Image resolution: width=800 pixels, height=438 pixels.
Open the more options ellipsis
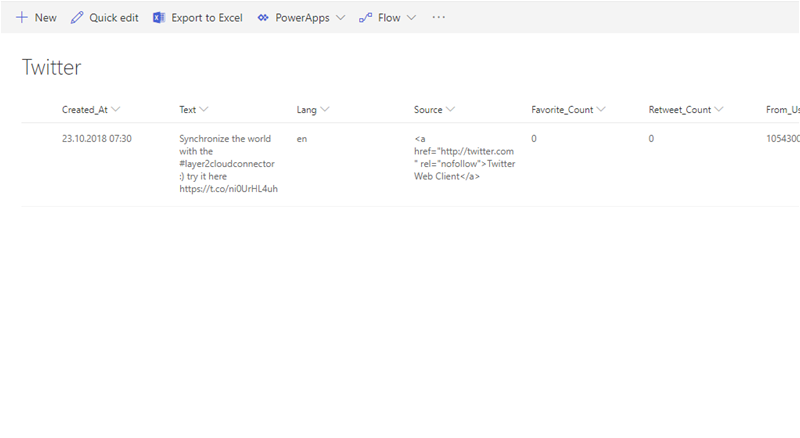tap(438, 18)
